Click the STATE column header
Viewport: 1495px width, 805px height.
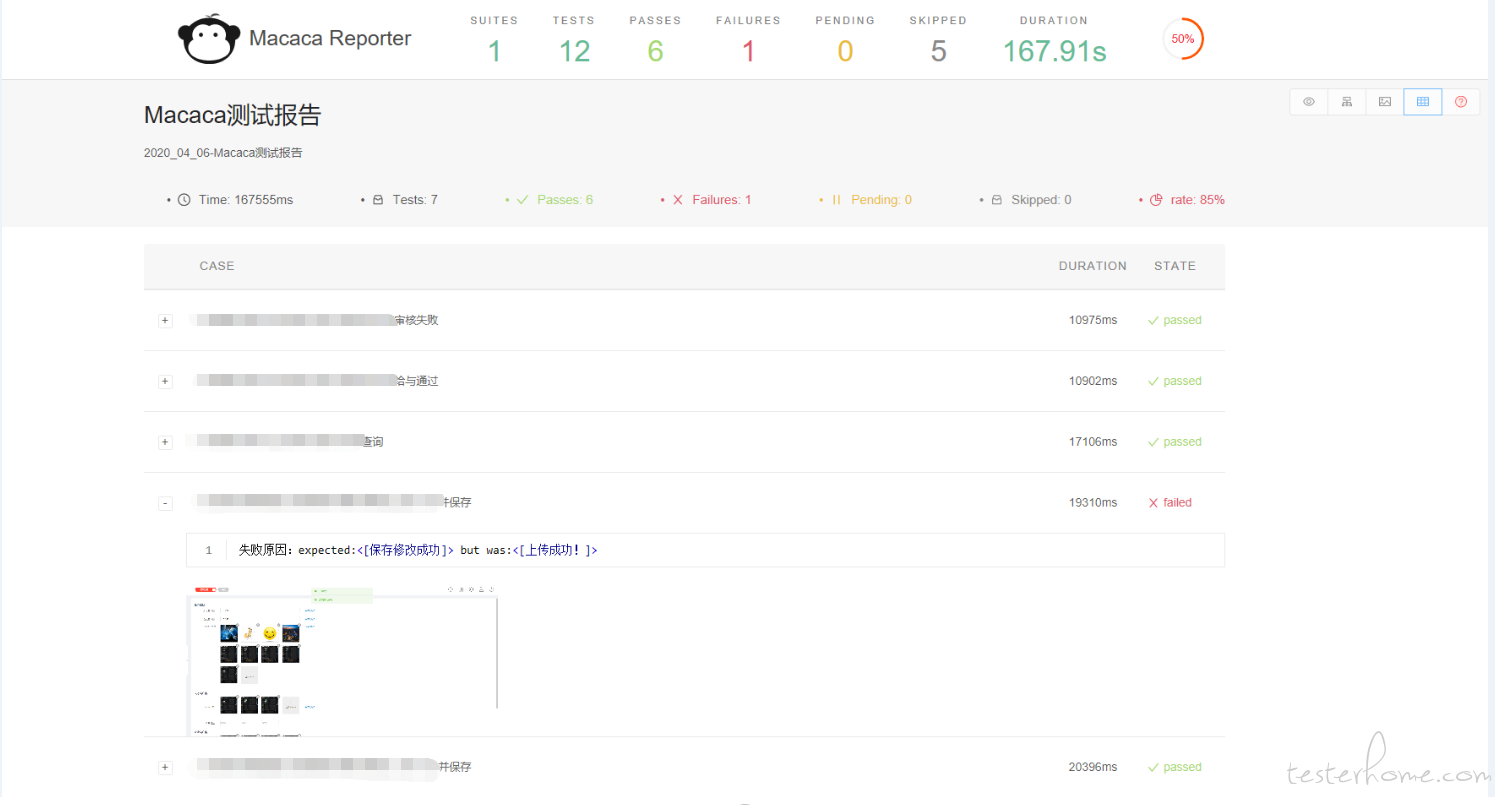point(1174,266)
